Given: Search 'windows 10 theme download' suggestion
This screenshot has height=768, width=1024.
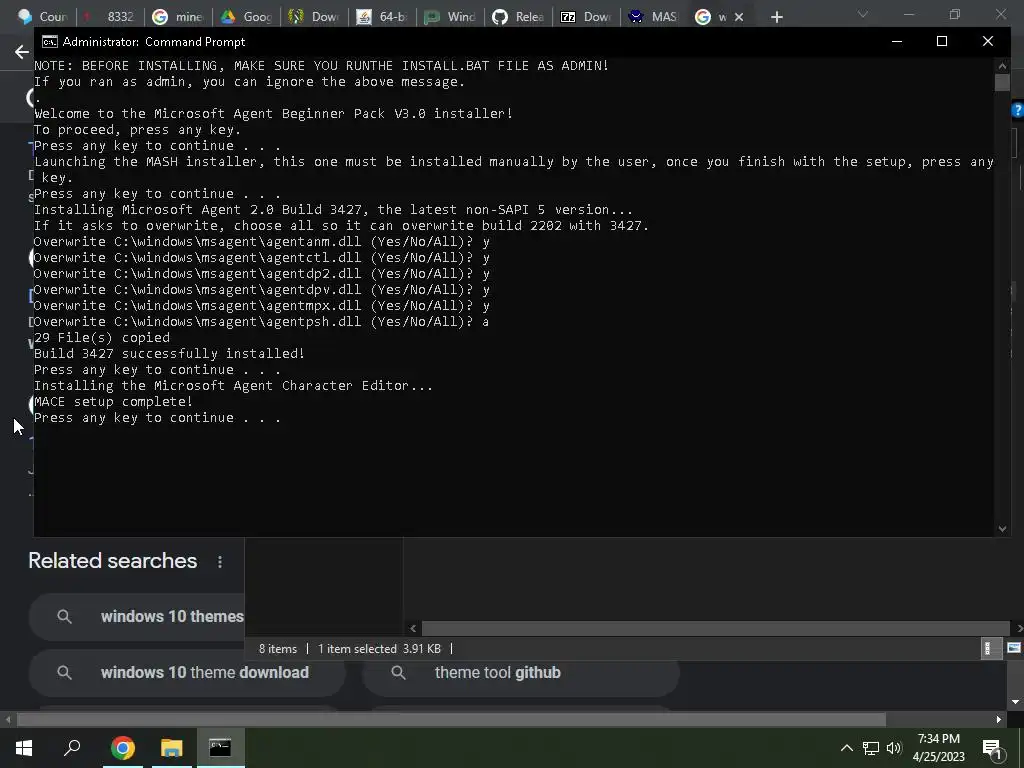Looking at the screenshot, I should 187,673.
